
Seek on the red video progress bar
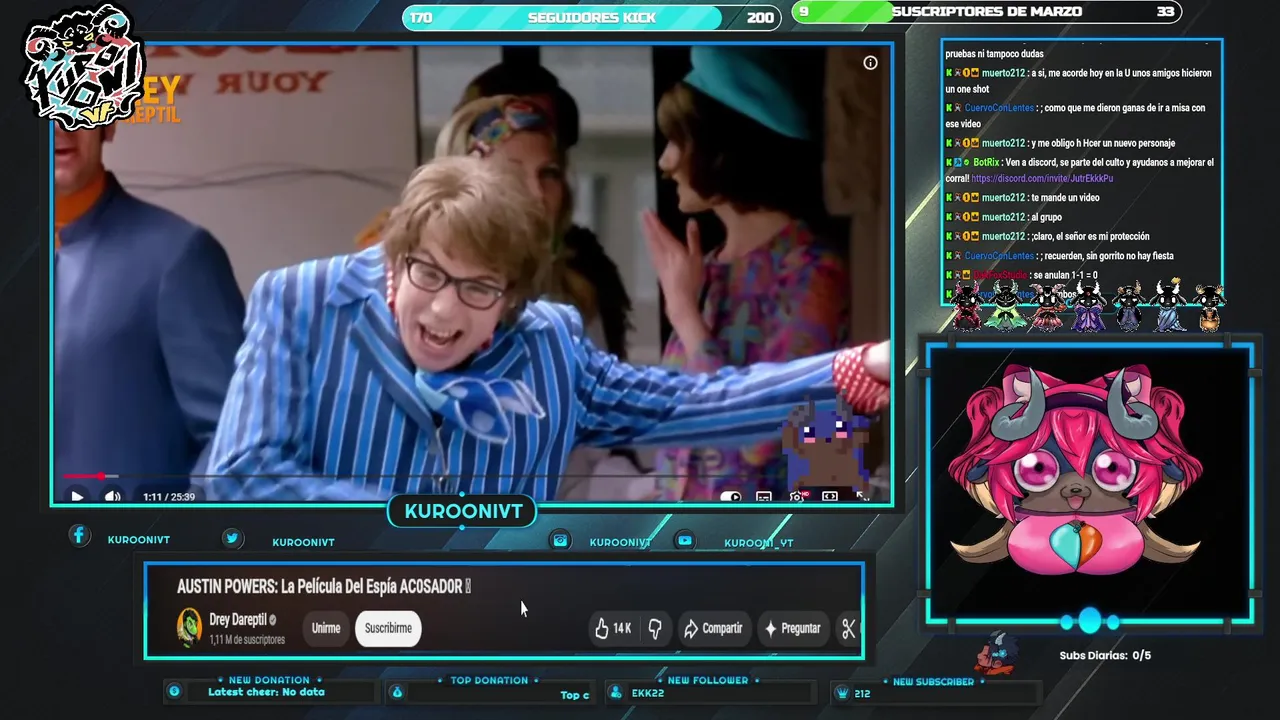click(470, 476)
